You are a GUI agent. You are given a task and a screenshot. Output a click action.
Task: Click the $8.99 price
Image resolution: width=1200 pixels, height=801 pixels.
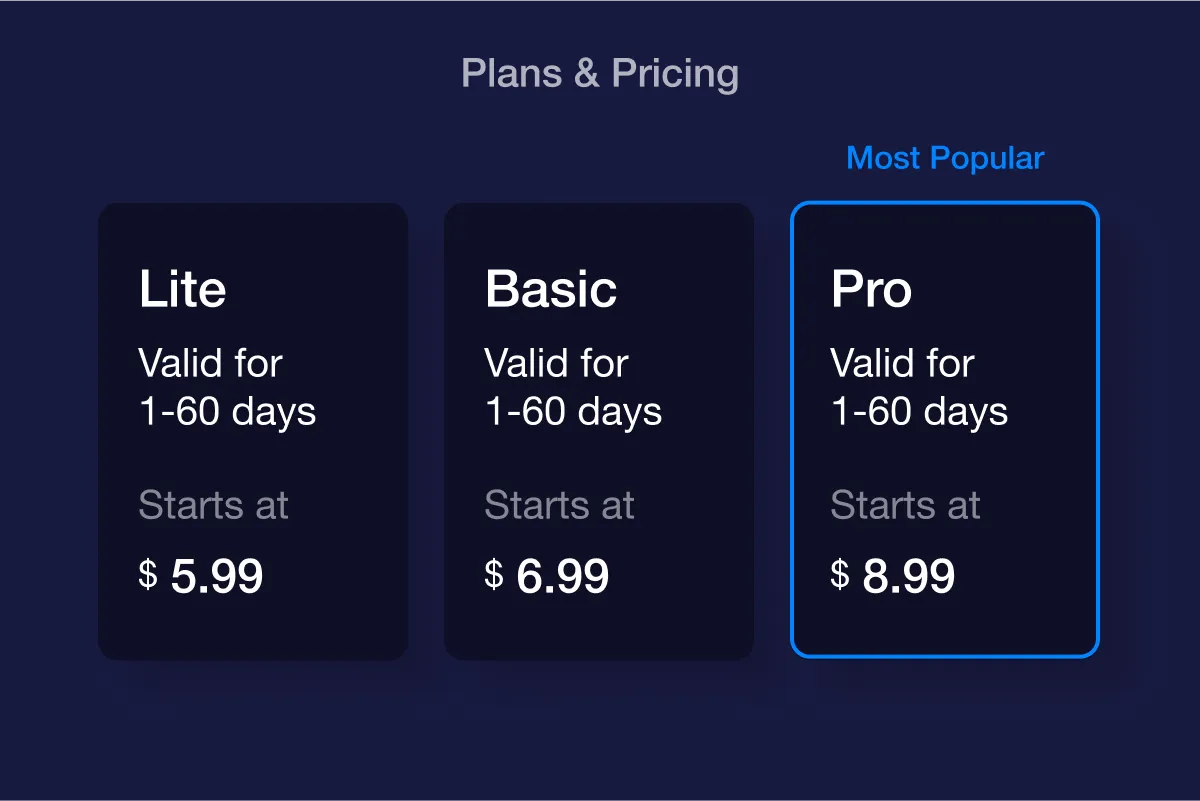tap(893, 576)
